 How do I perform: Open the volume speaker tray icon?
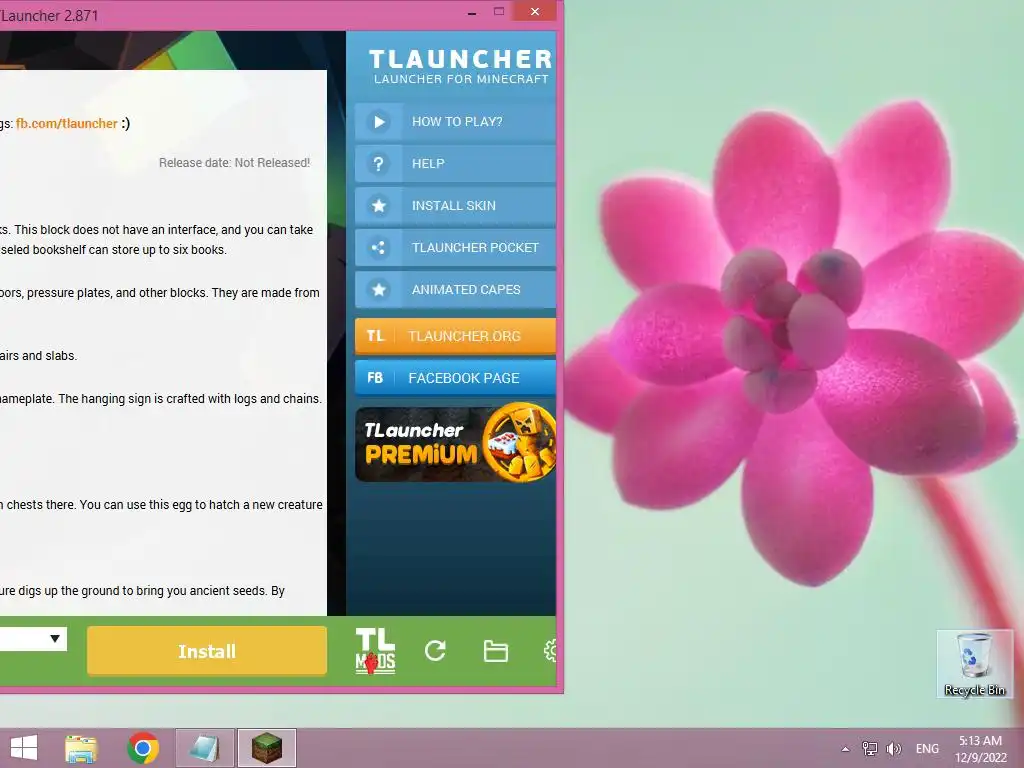pyautogui.click(x=893, y=748)
